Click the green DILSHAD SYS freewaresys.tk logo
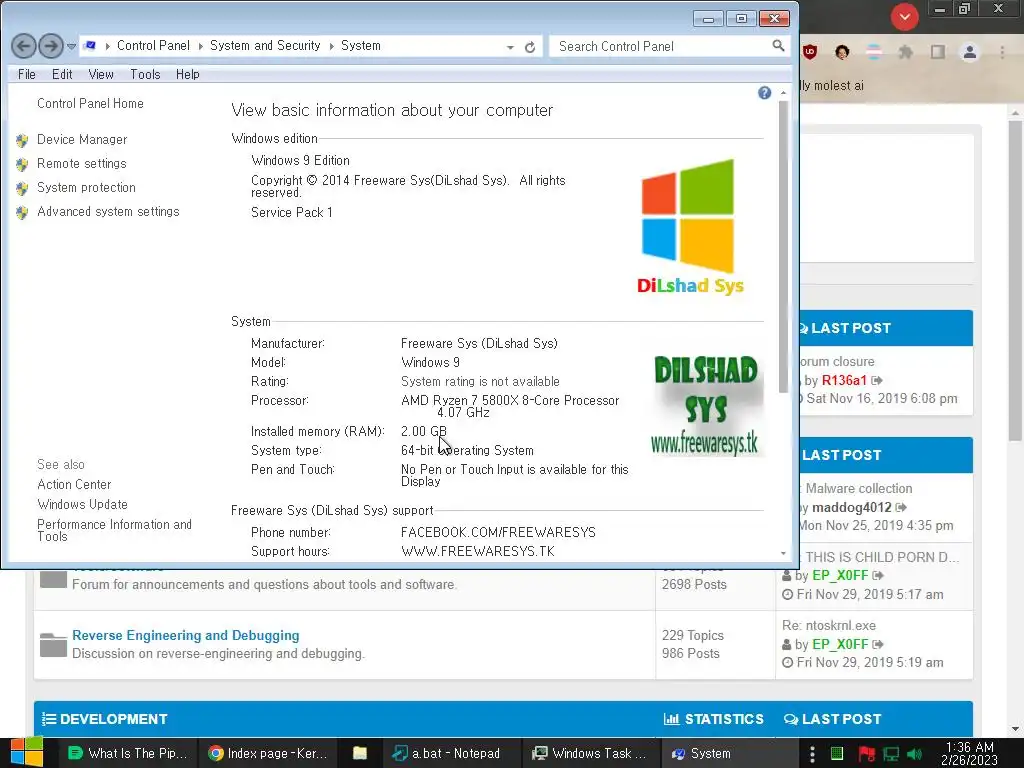 tap(705, 405)
